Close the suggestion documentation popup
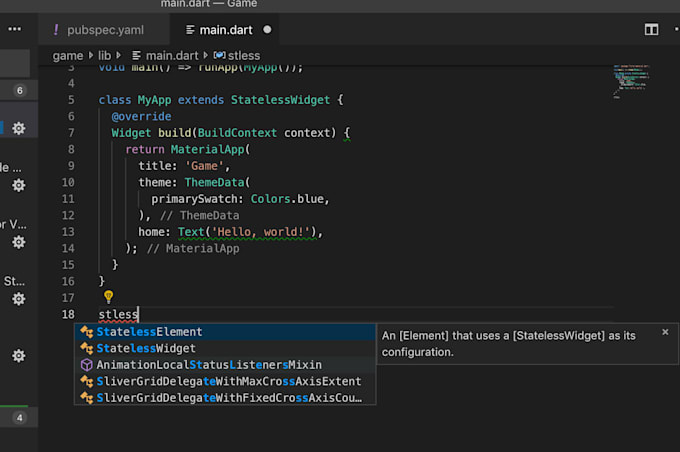The width and height of the screenshot is (680, 452). pos(665,332)
